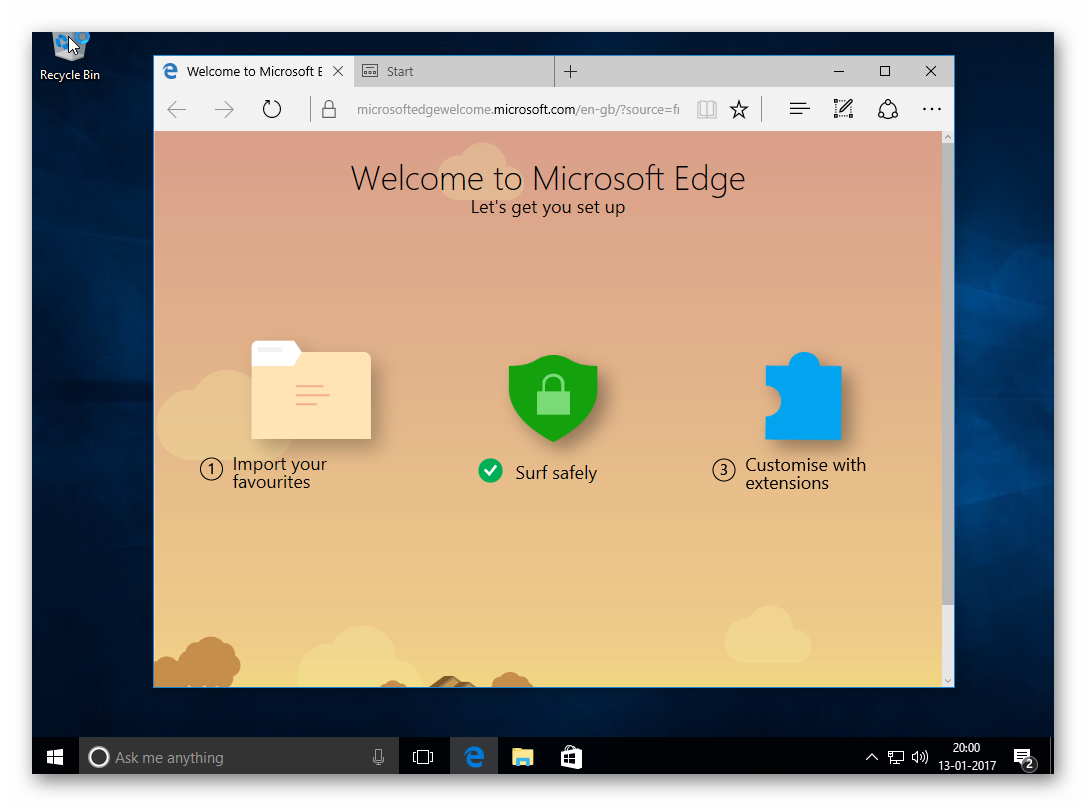
Task: Open File Explorer from the taskbar
Action: tap(522, 757)
